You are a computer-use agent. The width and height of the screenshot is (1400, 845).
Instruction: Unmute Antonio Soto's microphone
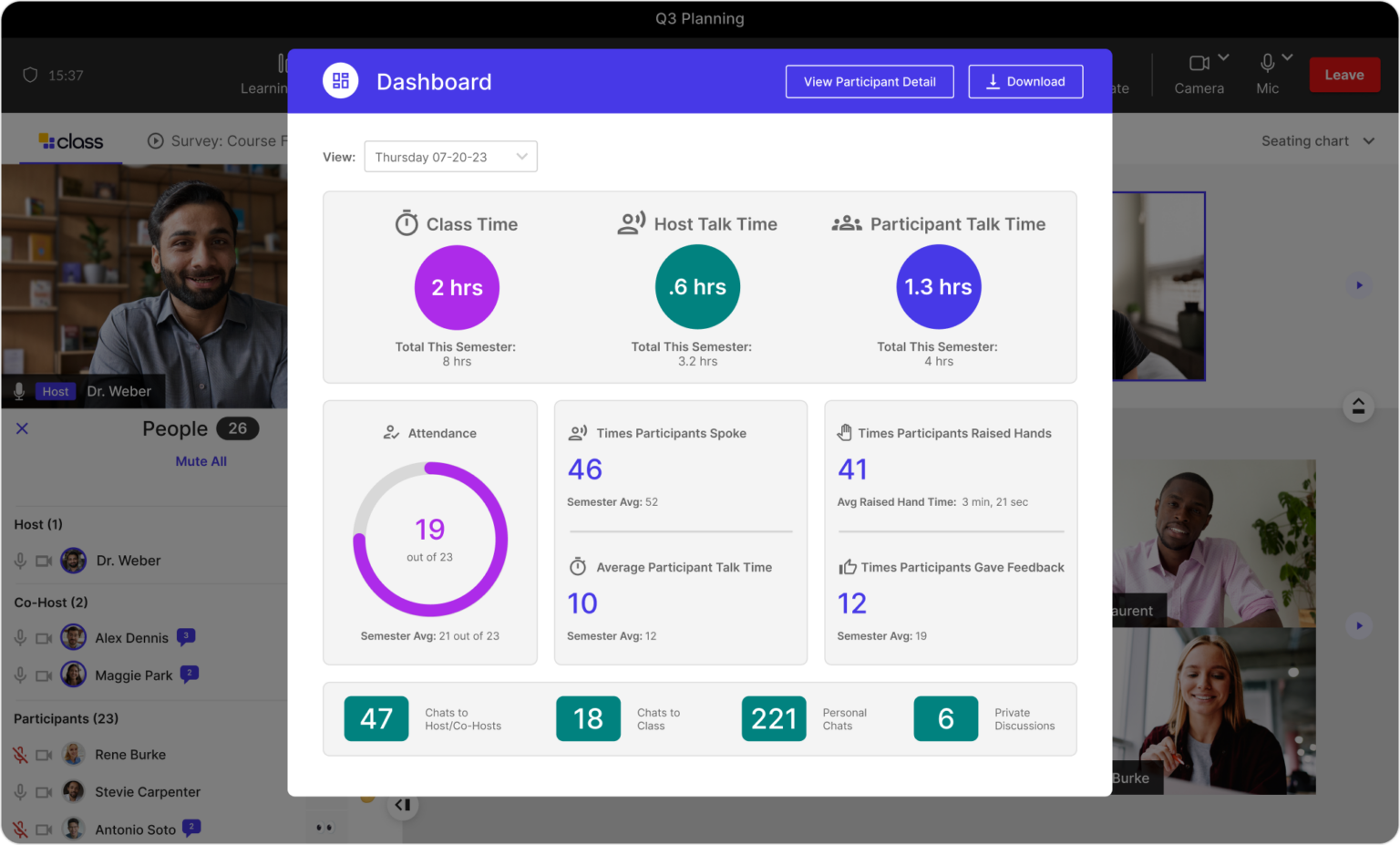click(20, 830)
